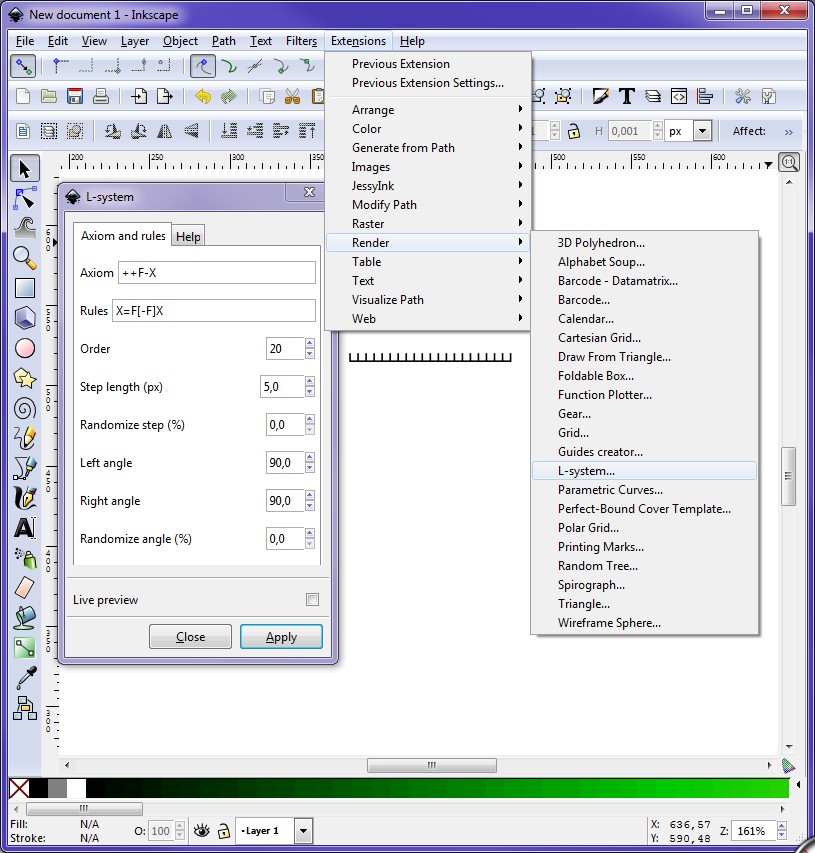Toggle the lock aspect ratio padlock
Viewport: 815px width, 853px height.
[573, 130]
